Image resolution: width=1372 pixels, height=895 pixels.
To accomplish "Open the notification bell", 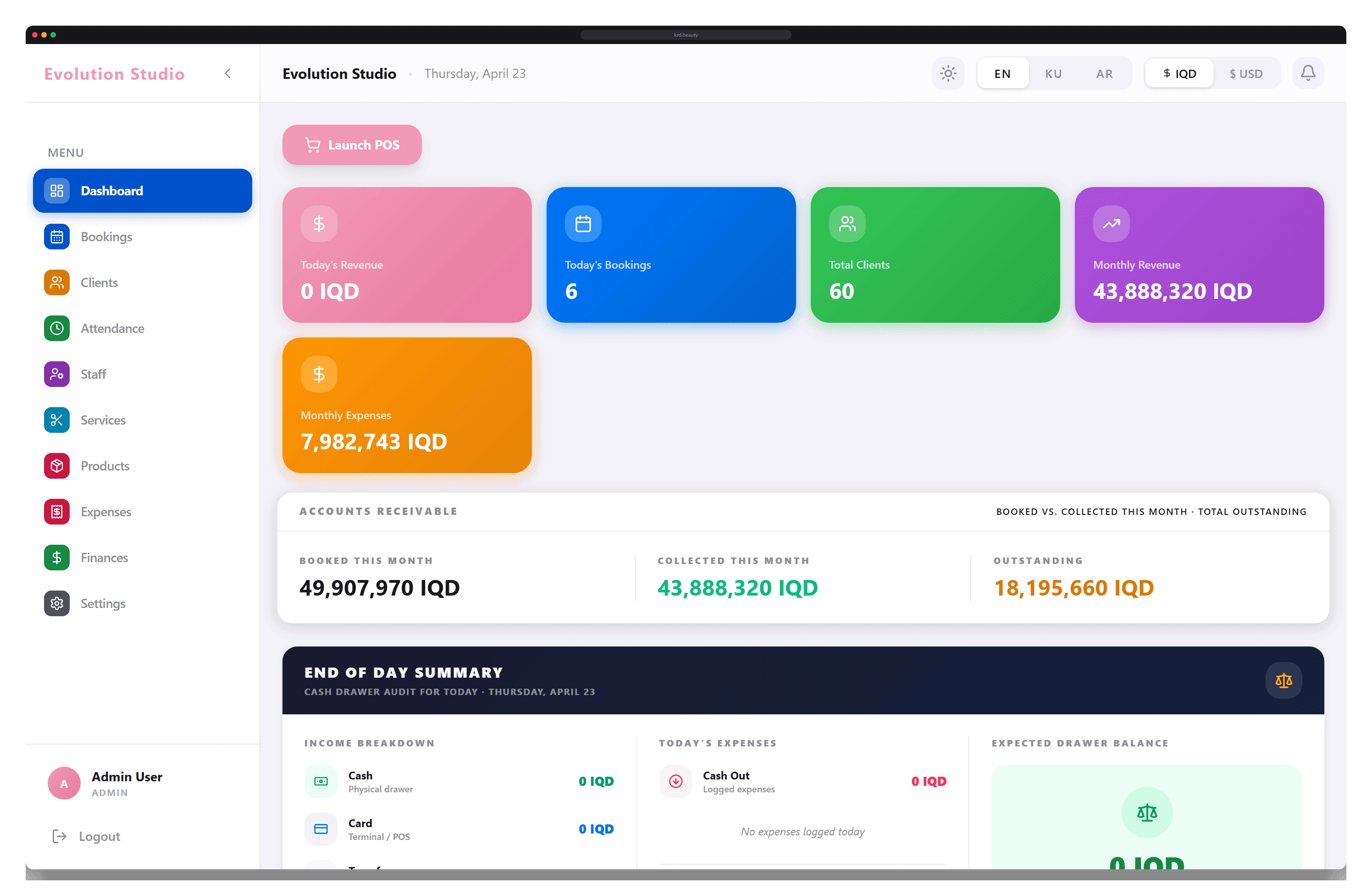I will (x=1307, y=72).
